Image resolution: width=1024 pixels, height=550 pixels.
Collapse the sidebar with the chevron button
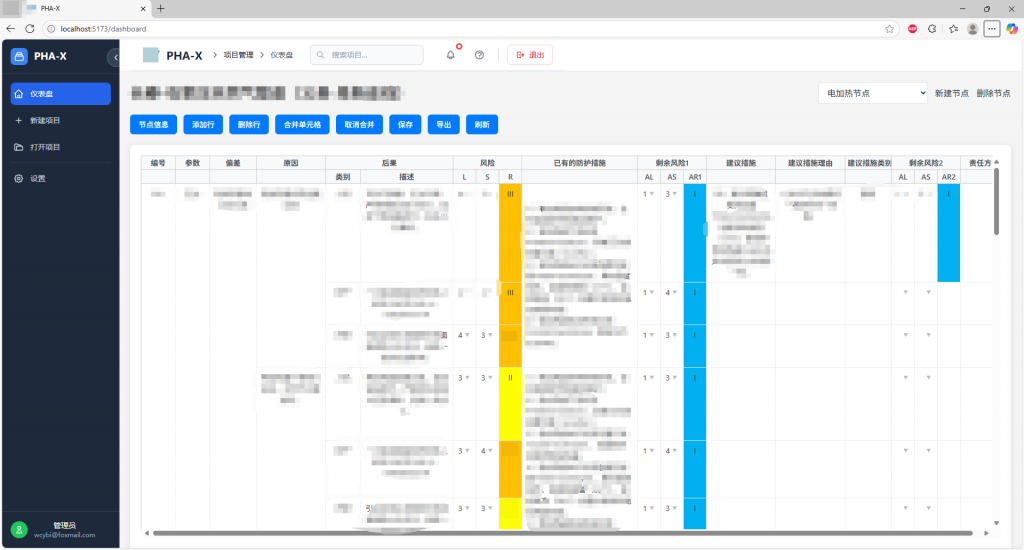tap(114, 57)
